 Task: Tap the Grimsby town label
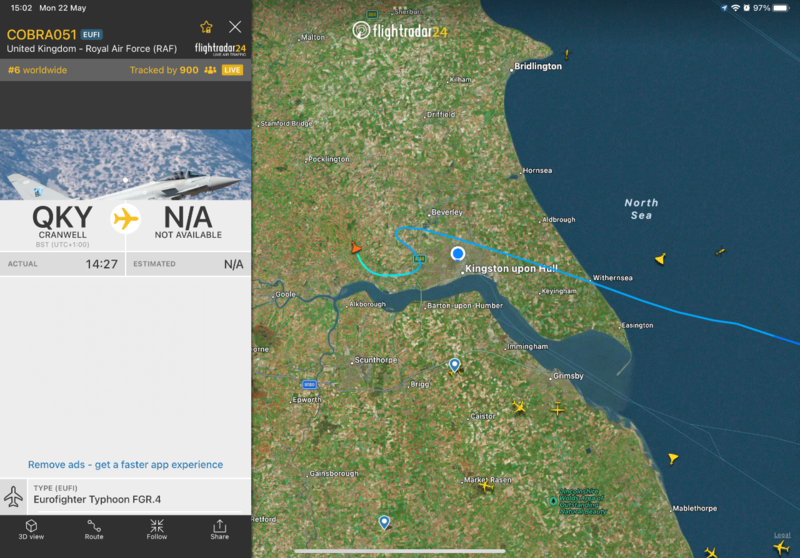click(x=568, y=376)
